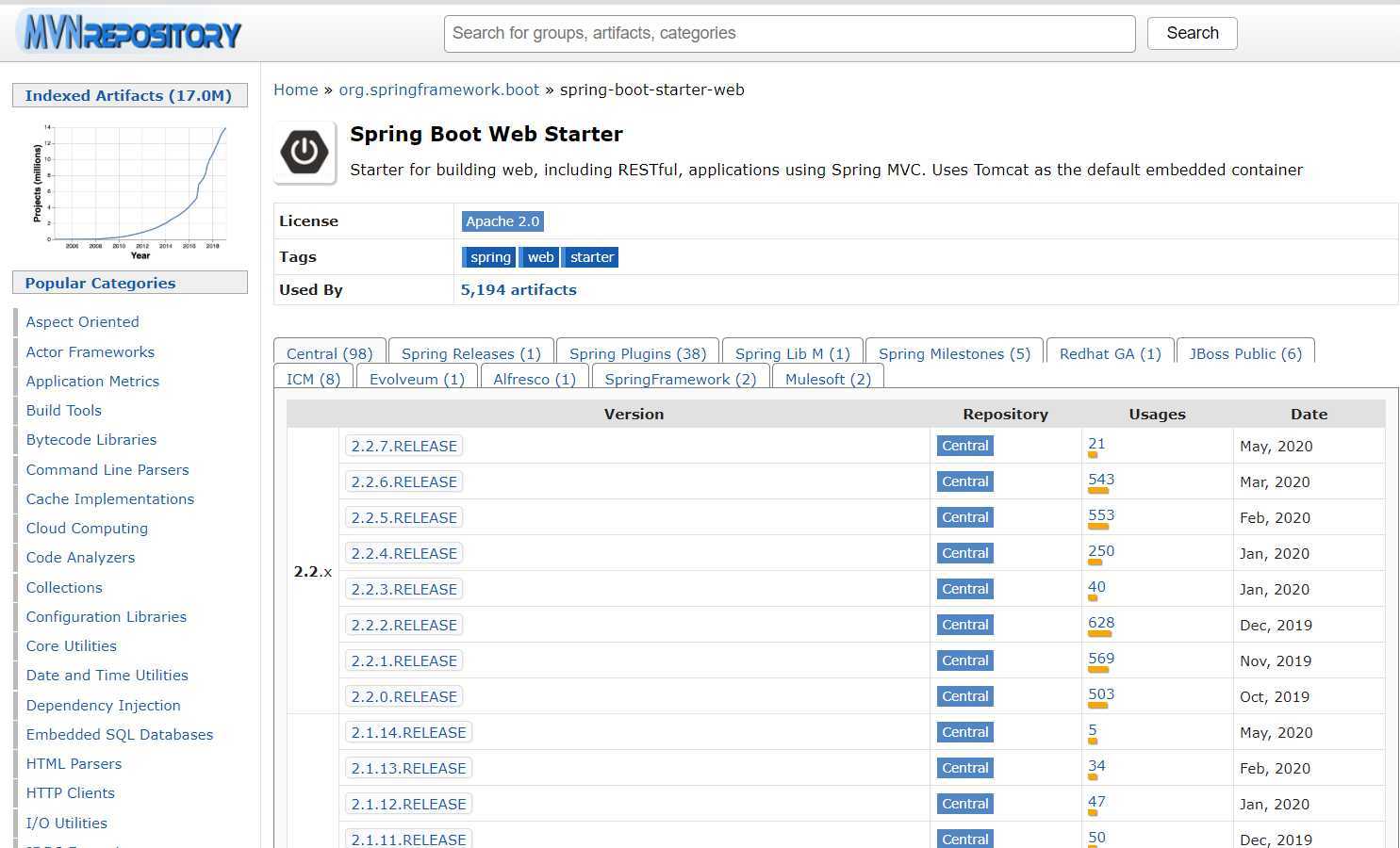Open version 2.2.2.RELEASE

(x=404, y=625)
